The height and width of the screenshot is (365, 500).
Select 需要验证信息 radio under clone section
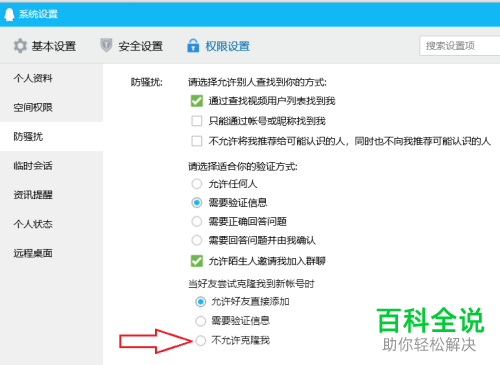[200, 321]
